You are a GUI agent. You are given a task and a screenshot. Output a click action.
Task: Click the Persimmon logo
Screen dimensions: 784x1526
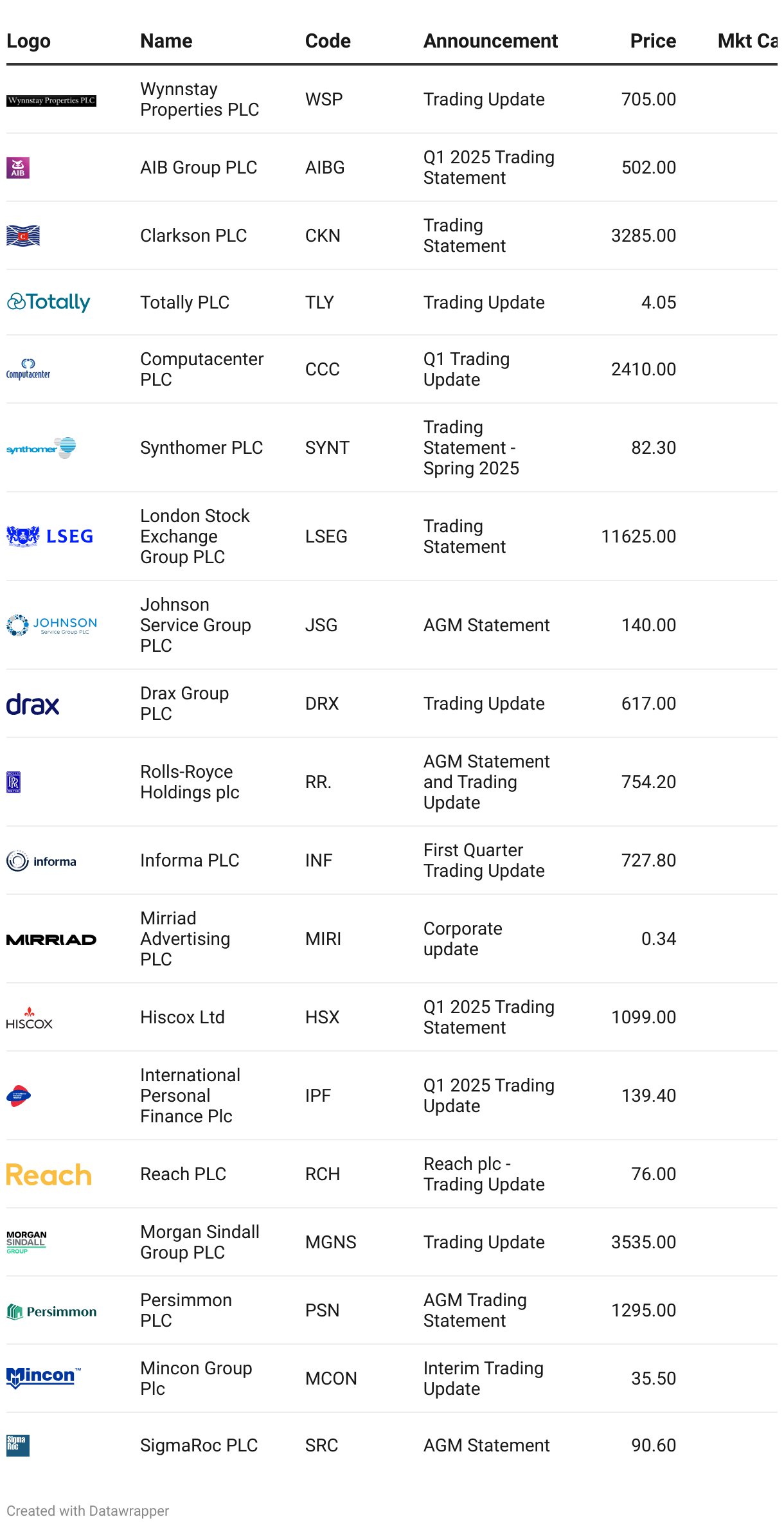point(51,1311)
